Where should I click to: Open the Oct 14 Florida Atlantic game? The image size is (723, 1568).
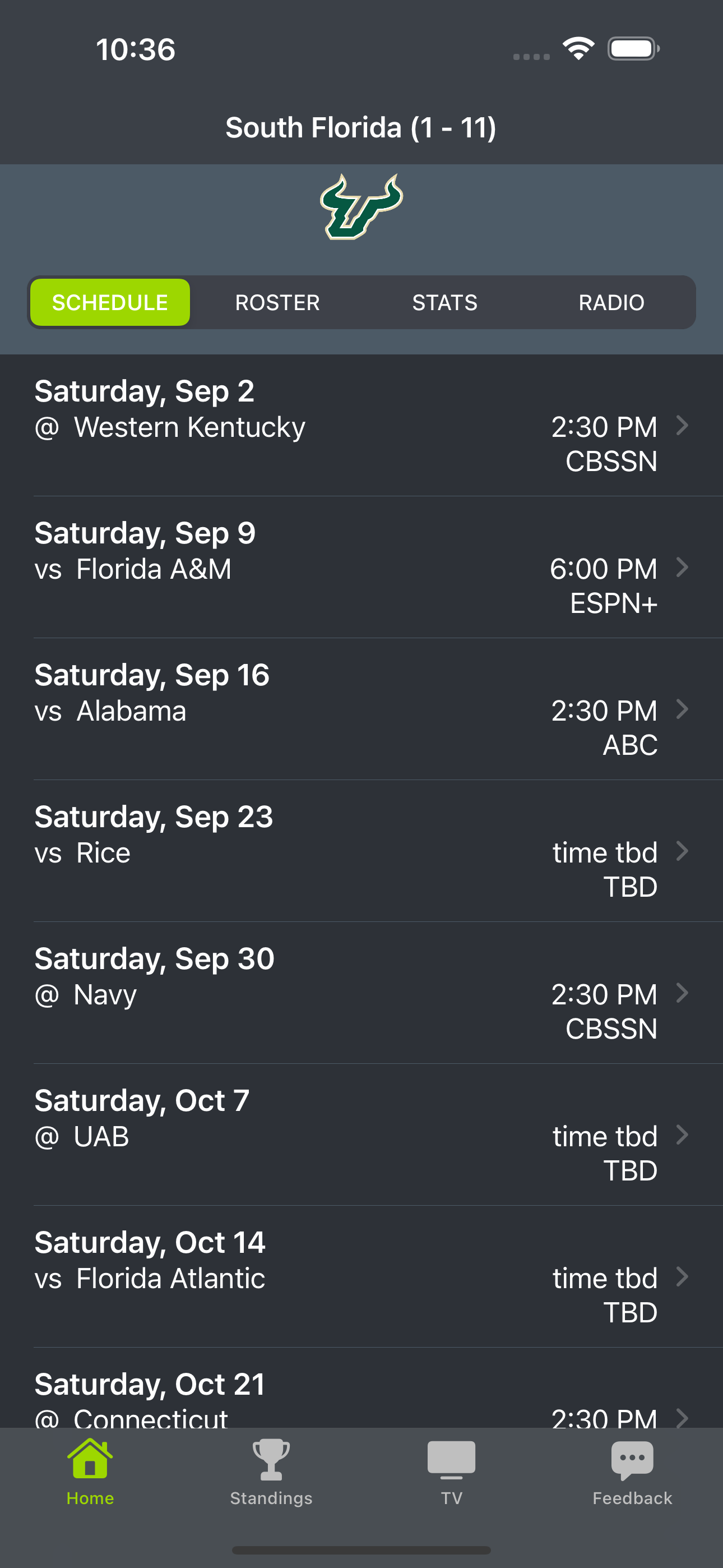point(361,1276)
